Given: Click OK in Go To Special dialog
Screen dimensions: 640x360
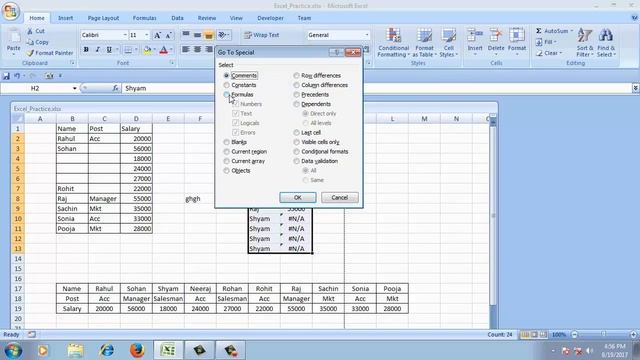Looking at the screenshot, I should point(298,198).
